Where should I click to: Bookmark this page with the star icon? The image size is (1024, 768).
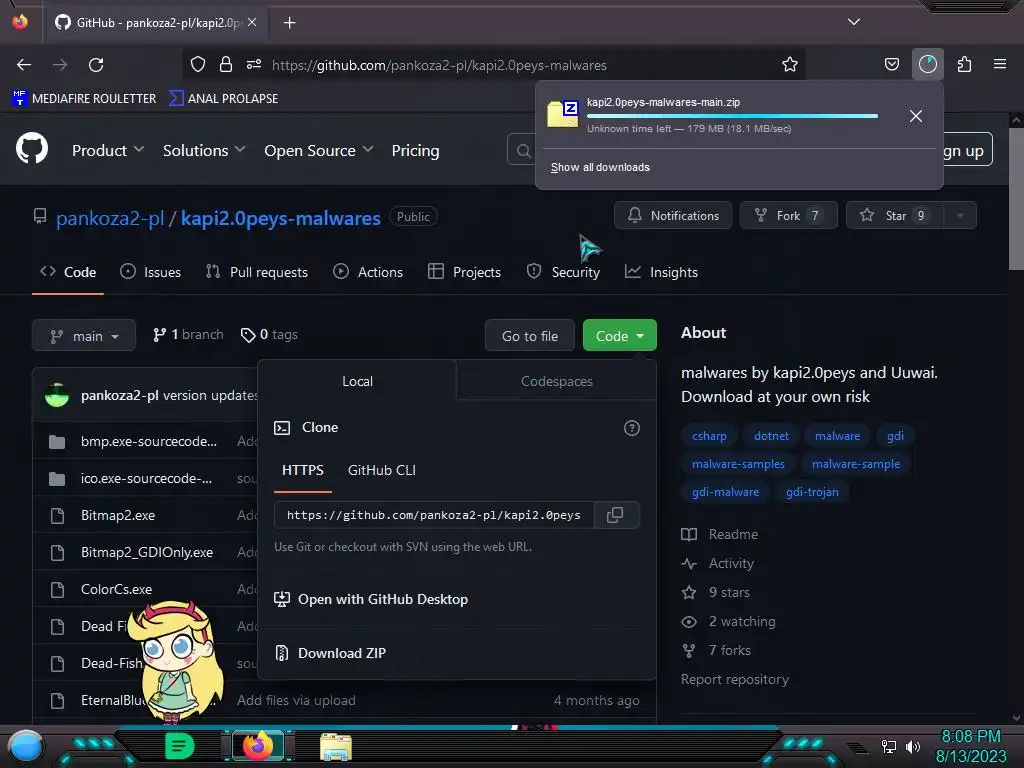pyautogui.click(x=790, y=64)
